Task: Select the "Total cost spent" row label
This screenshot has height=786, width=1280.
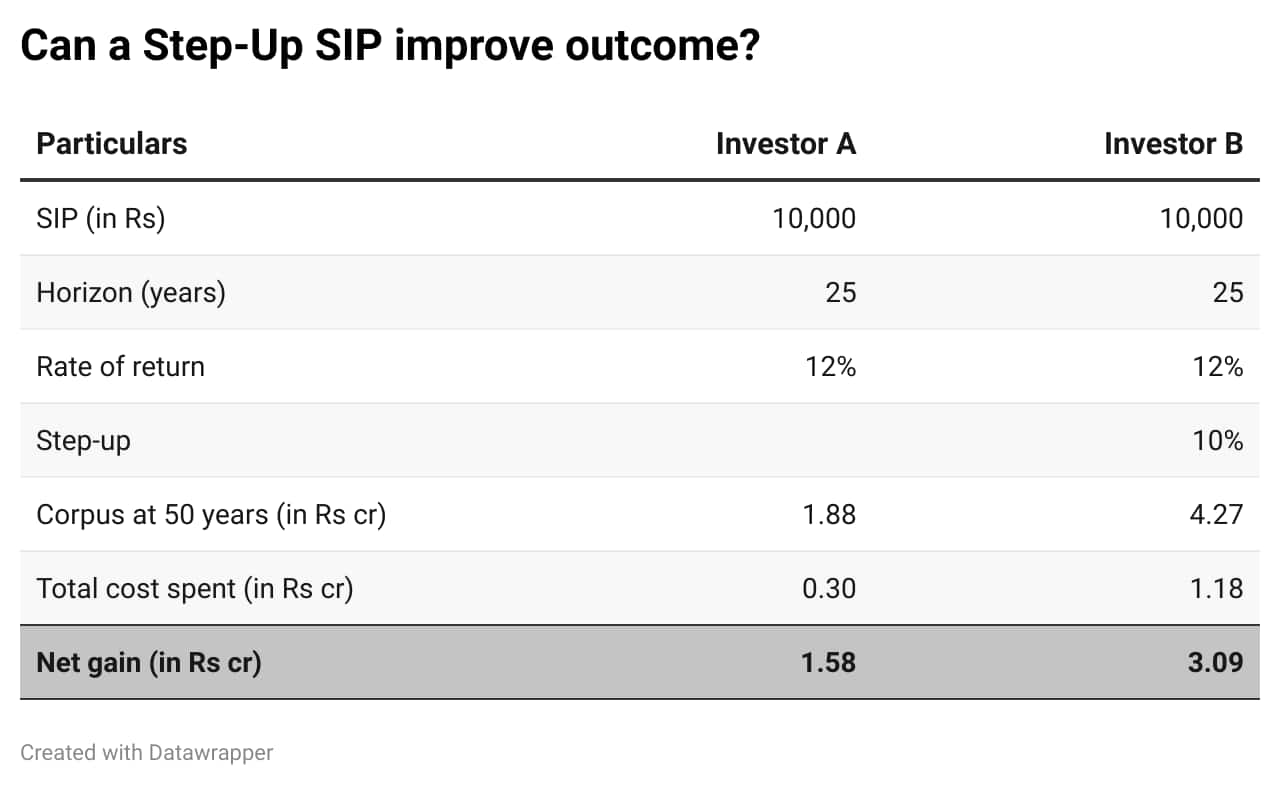Action: [x=194, y=588]
